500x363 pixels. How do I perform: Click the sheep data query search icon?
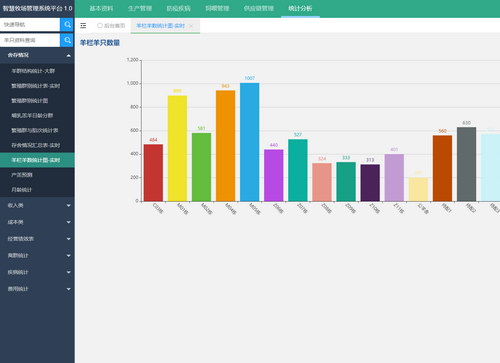click(x=67, y=40)
